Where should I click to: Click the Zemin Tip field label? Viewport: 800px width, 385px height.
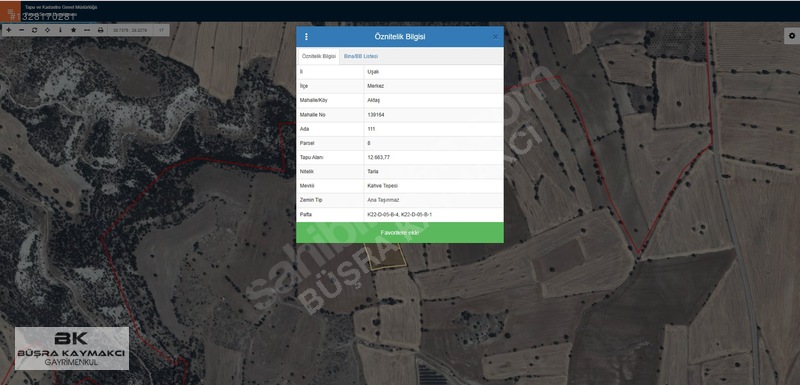click(x=311, y=200)
